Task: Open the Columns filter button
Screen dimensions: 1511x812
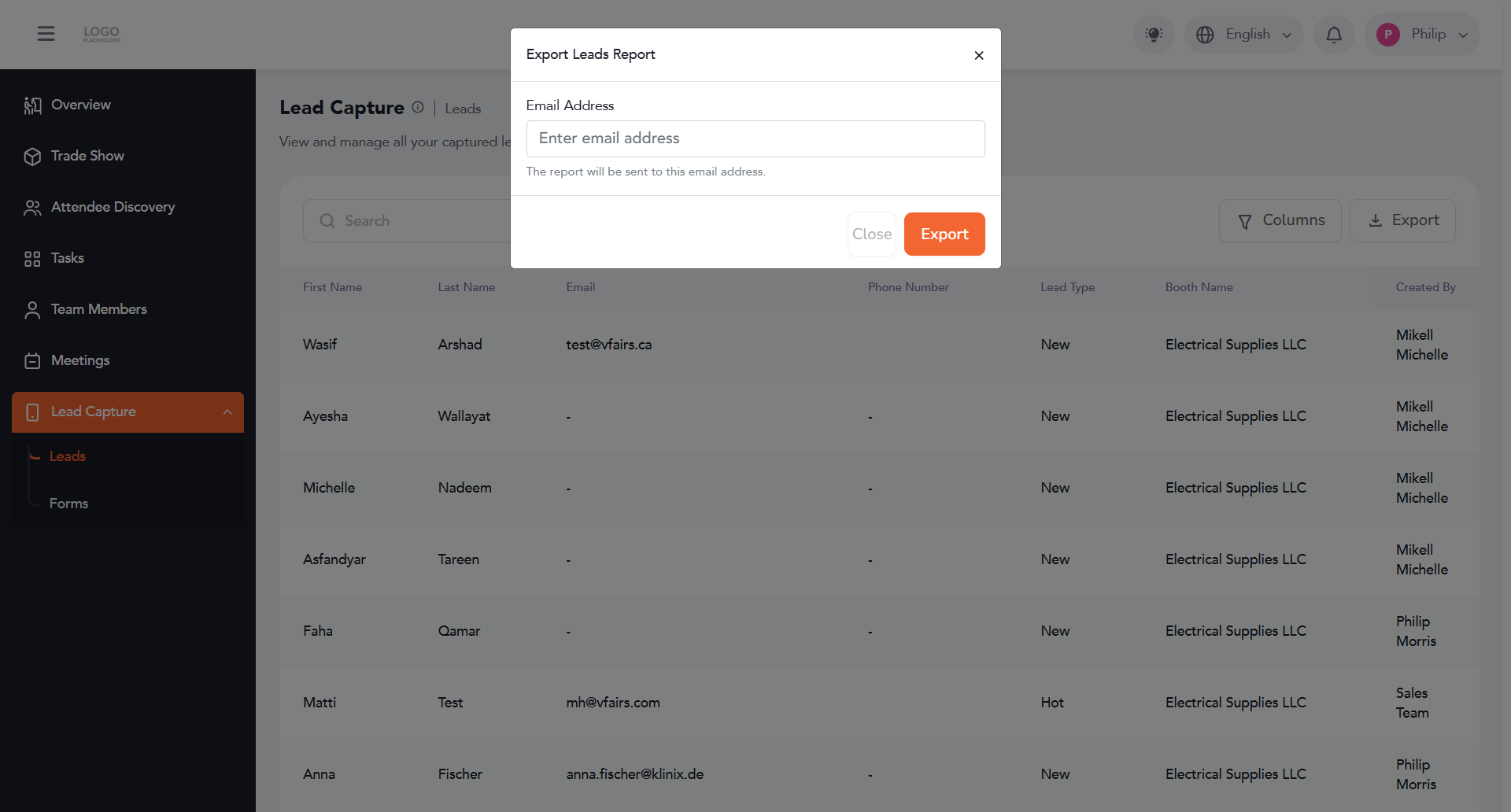Action: tap(1280, 220)
